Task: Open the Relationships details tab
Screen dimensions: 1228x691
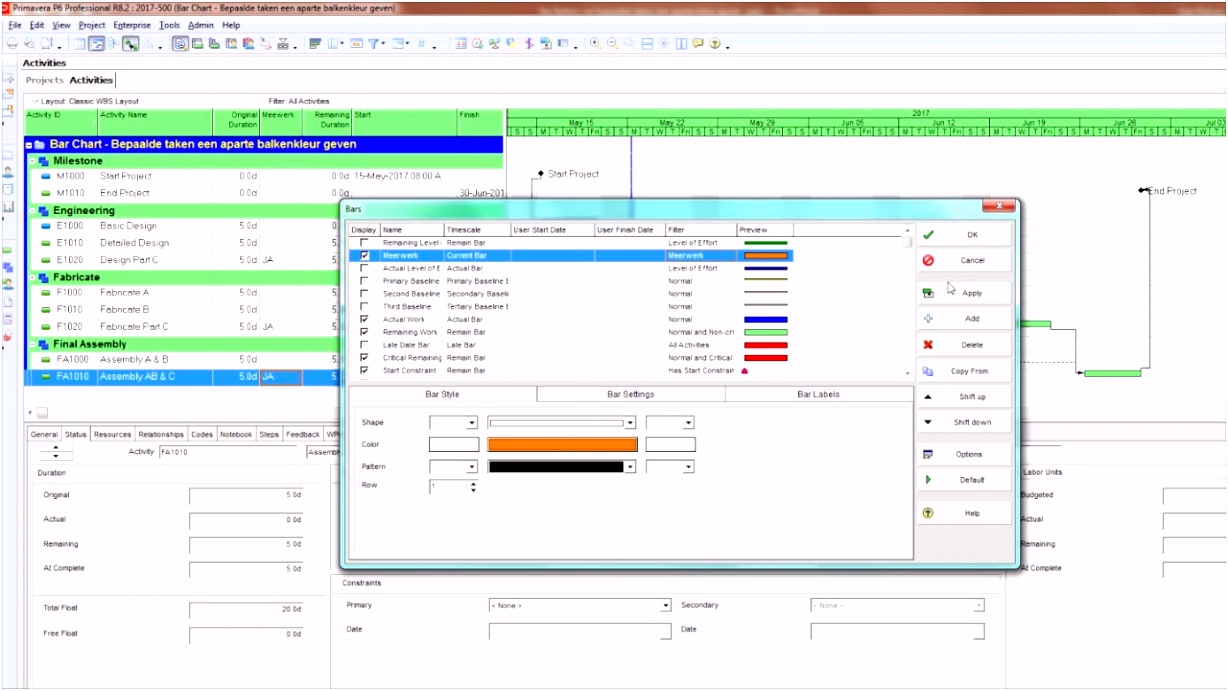Action: coord(161,435)
